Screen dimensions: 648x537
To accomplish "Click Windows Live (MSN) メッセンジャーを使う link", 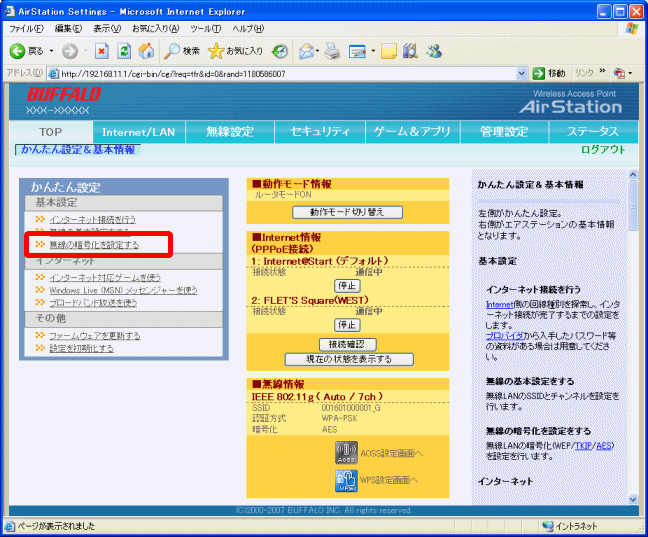I will [123, 290].
